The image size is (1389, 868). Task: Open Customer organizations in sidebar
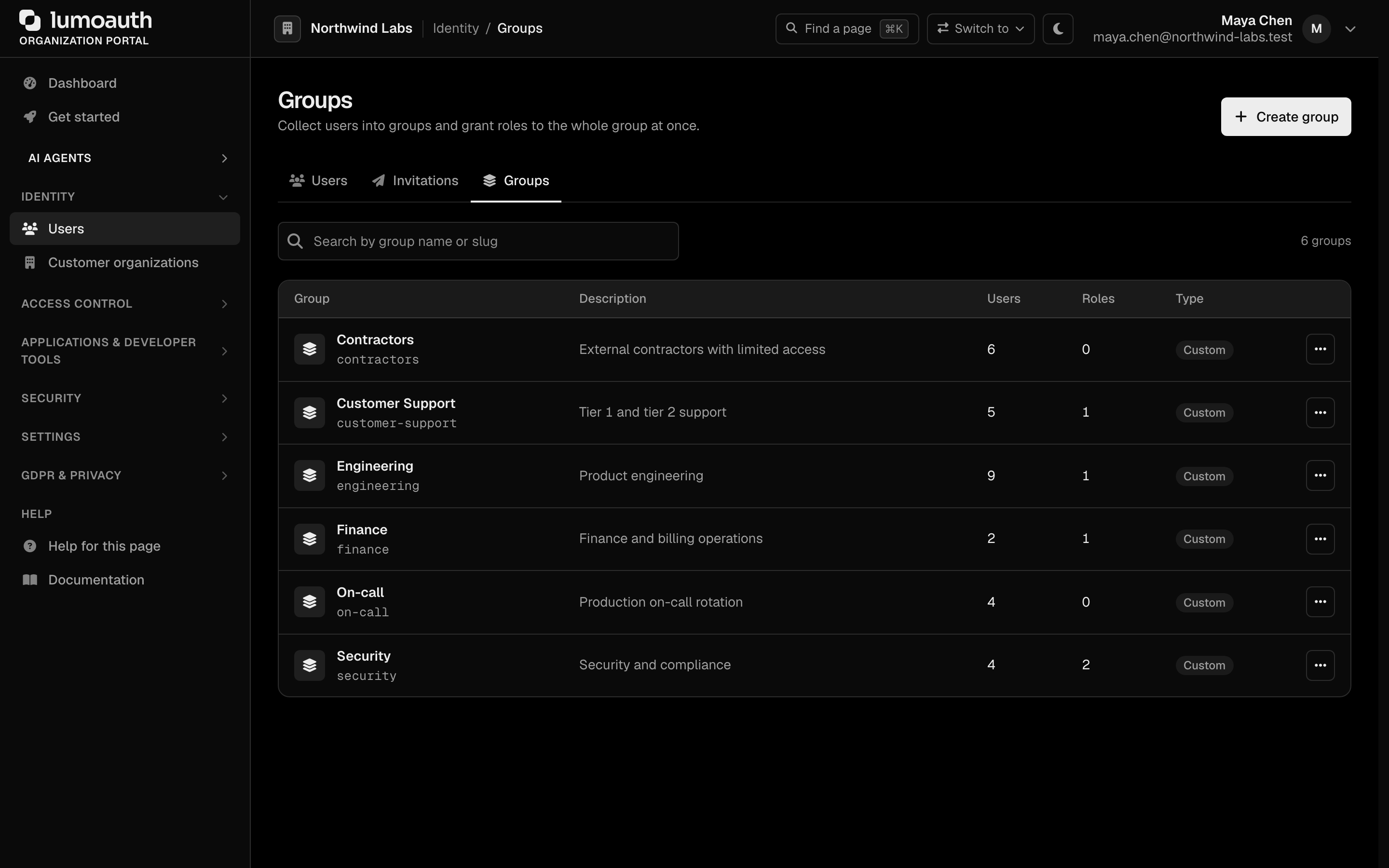pos(124,262)
